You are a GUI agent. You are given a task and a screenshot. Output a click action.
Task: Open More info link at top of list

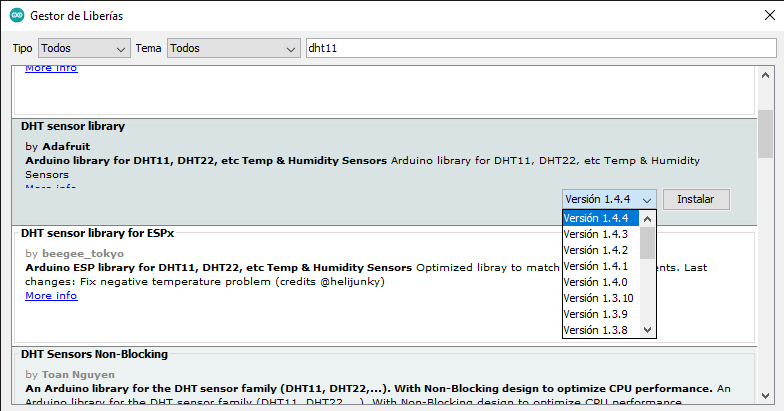(51, 68)
